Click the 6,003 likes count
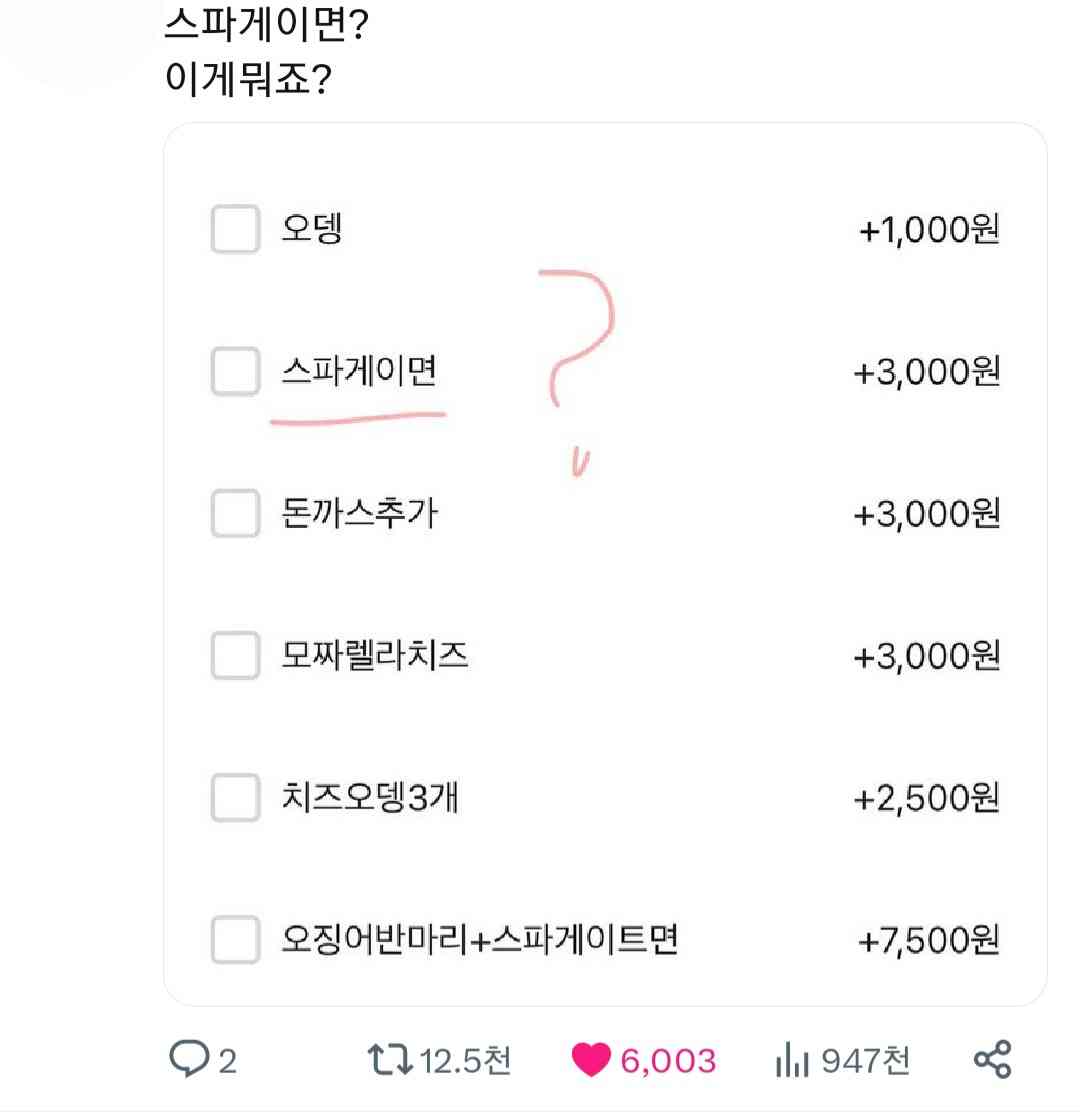Viewport: 1080px width, 1112px height. (x=668, y=1061)
